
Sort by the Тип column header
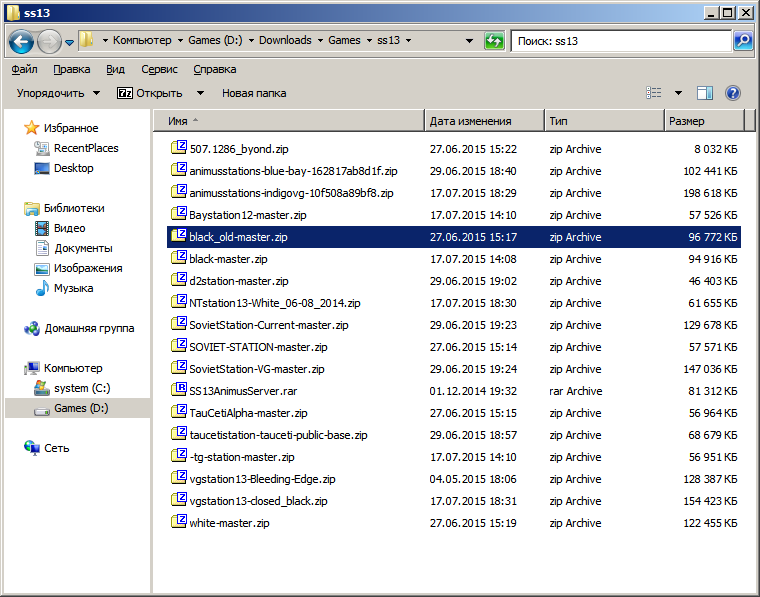(x=604, y=121)
